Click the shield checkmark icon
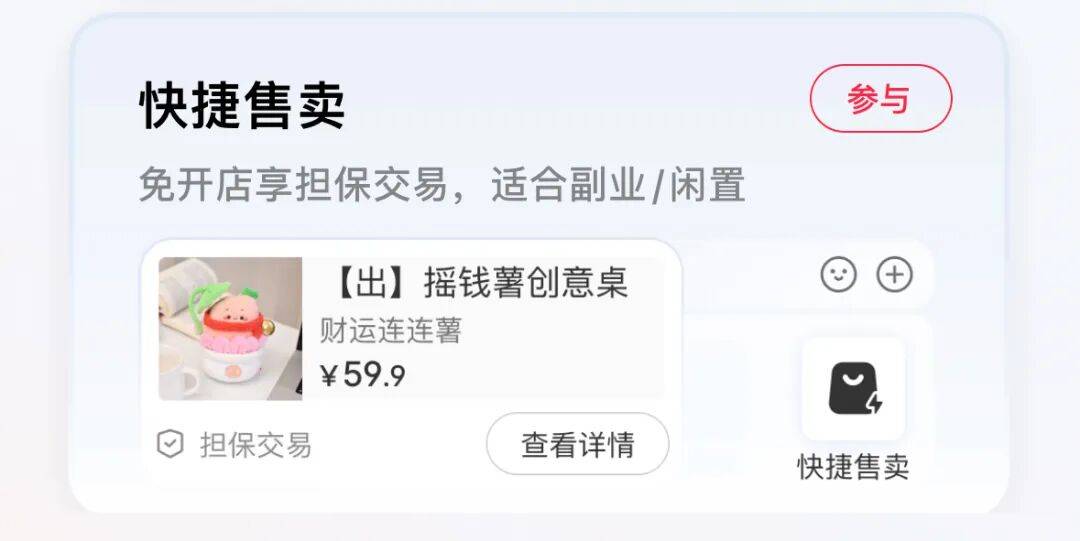This screenshot has height=541, width=1080. point(169,445)
